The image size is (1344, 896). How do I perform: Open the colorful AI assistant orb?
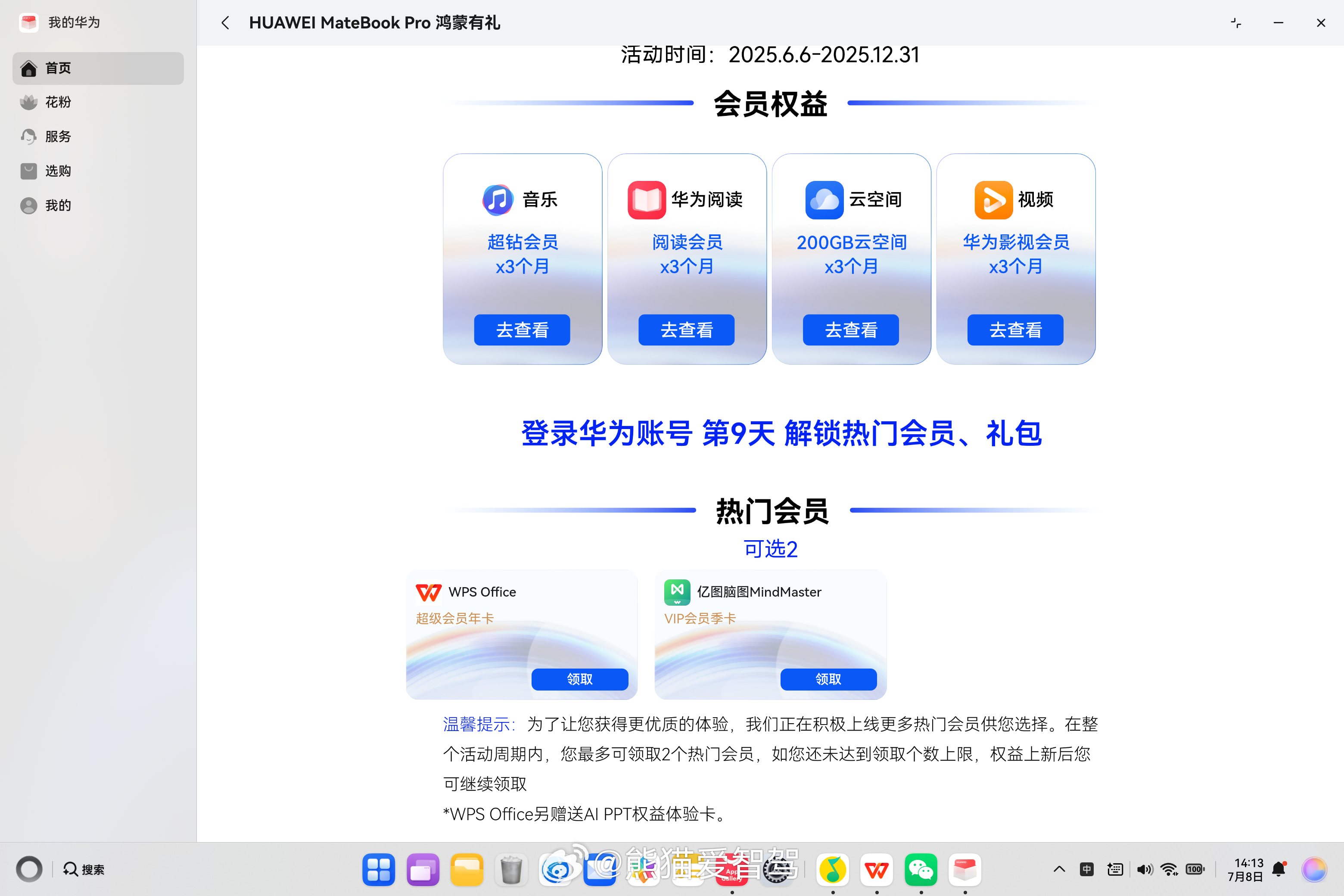point(1314,870)
